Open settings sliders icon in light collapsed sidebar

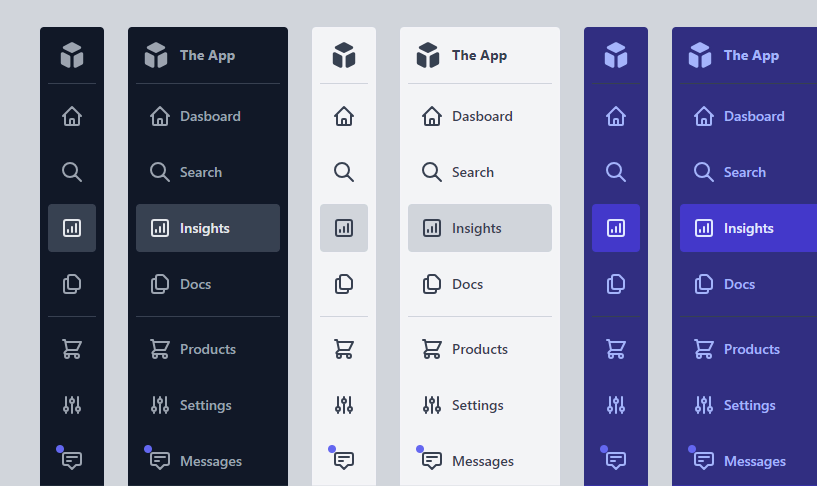click(x=344, y=405)
